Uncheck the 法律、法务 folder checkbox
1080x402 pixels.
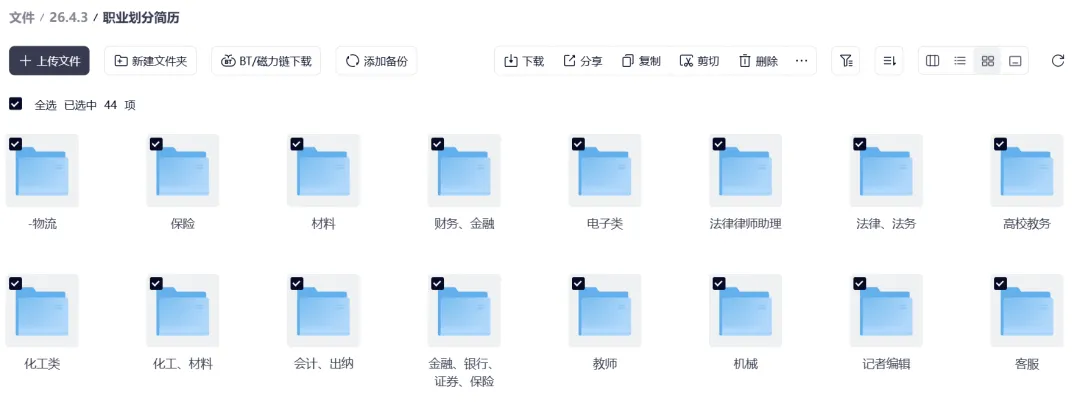click(x=859, y=143)
